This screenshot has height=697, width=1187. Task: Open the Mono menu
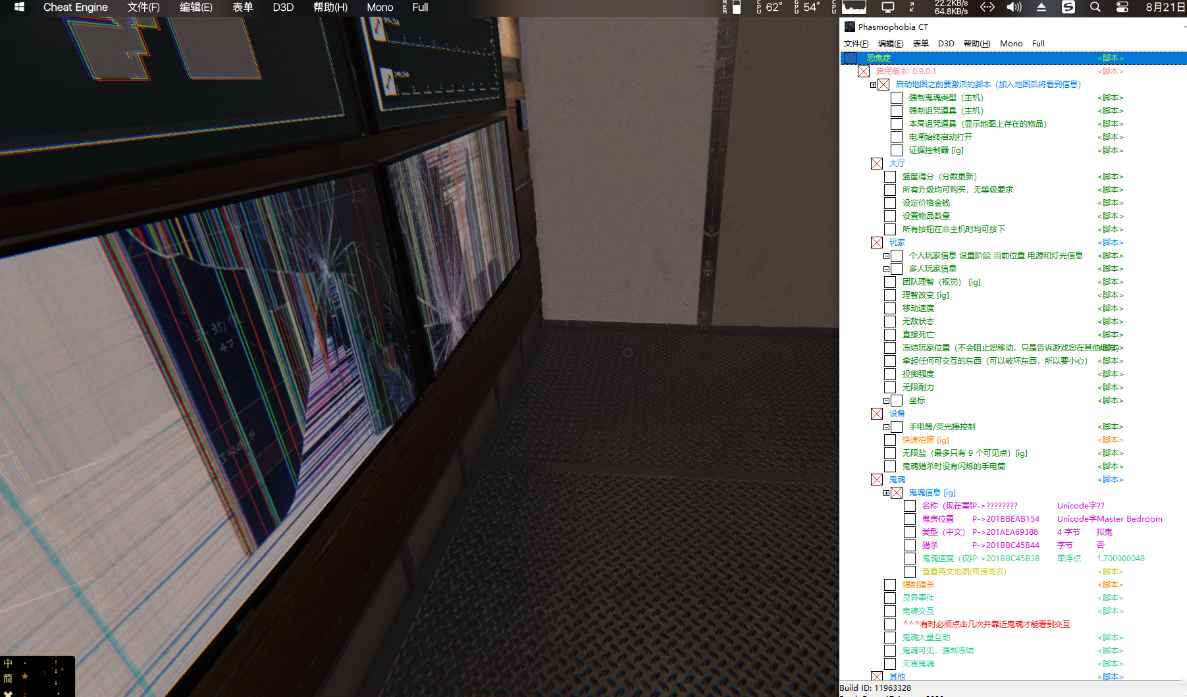coord(1010,43)
